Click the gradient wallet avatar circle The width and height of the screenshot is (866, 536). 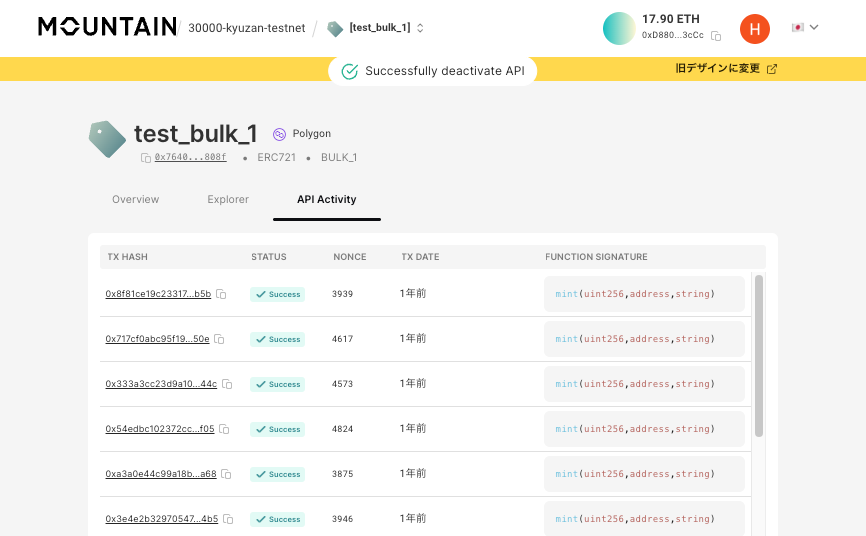[x=619, y=28]
